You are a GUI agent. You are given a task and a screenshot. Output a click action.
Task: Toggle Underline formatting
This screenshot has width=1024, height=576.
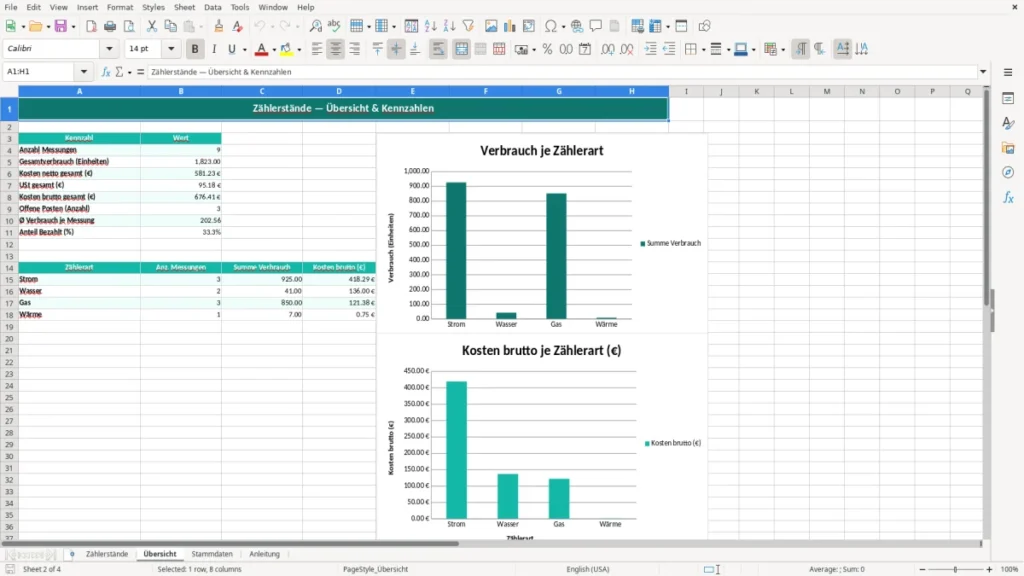[231, 49]
